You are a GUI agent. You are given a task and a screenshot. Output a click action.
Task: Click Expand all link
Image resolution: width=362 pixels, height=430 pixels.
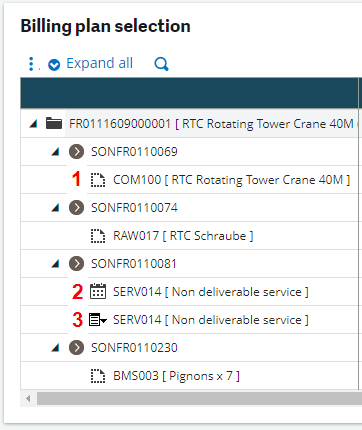pyautogui.click(x=90, y=63)
